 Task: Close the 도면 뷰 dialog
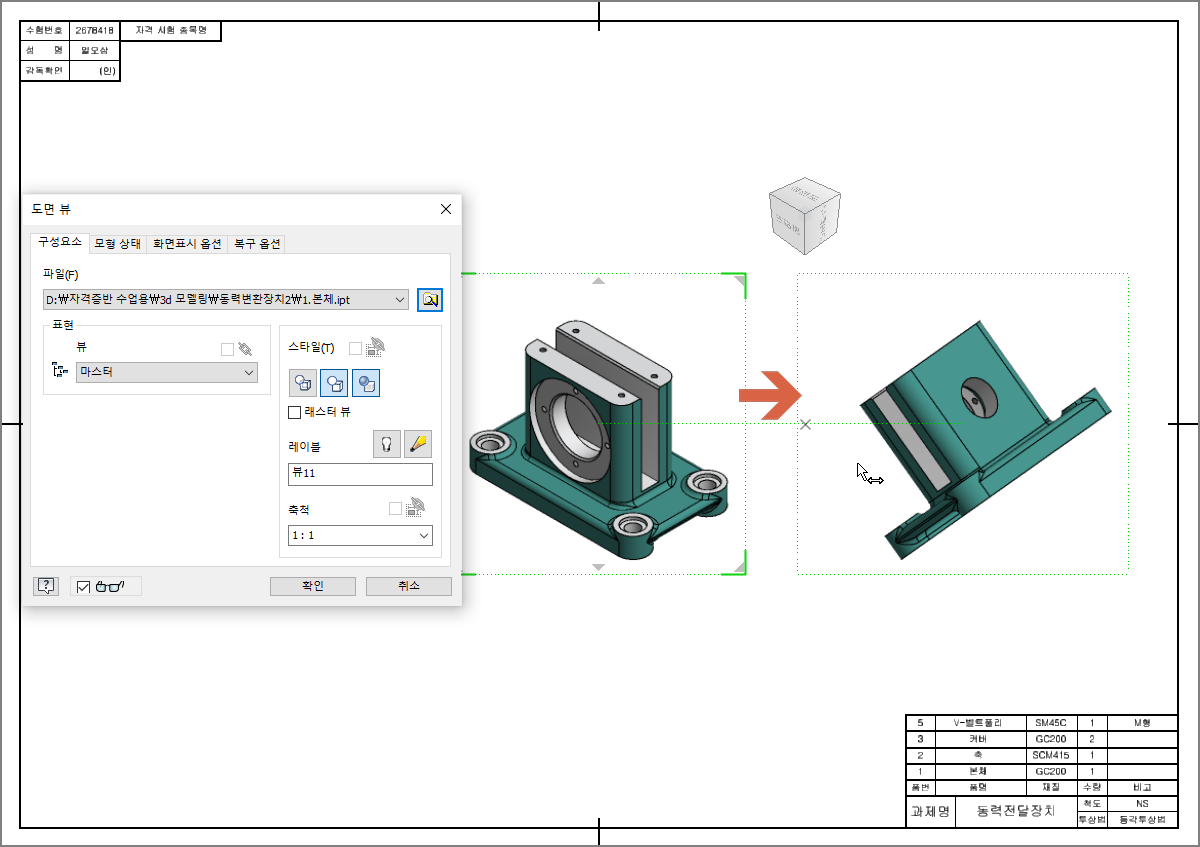coord(446,209)
